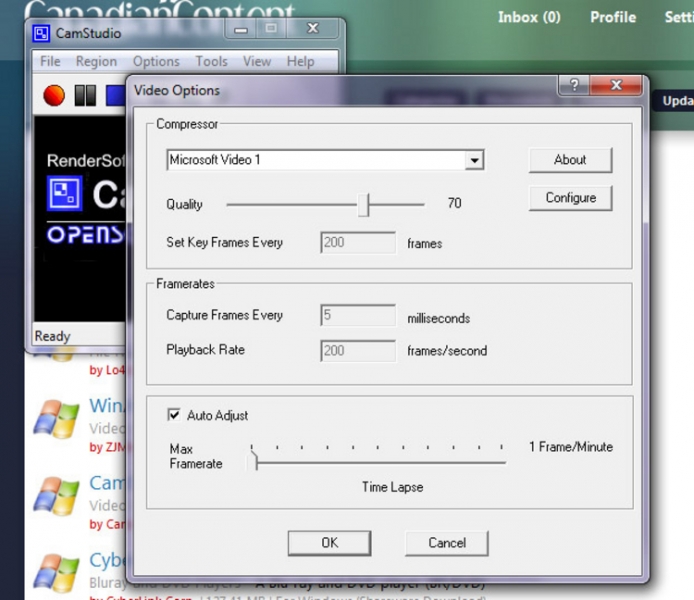This screenshot has height=600, width=694.
Task: Click the red Record button in CamStudio
Action: pos(54,95)
